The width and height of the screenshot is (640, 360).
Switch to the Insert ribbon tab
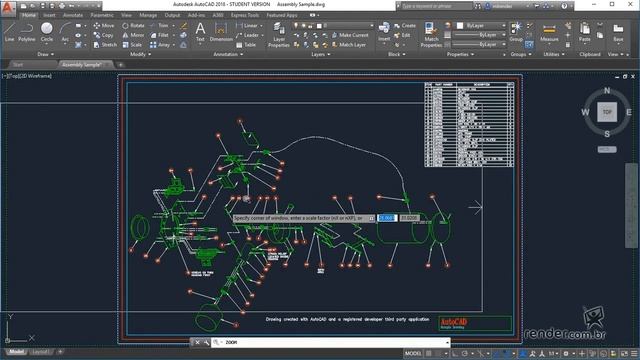pos(49,15)
